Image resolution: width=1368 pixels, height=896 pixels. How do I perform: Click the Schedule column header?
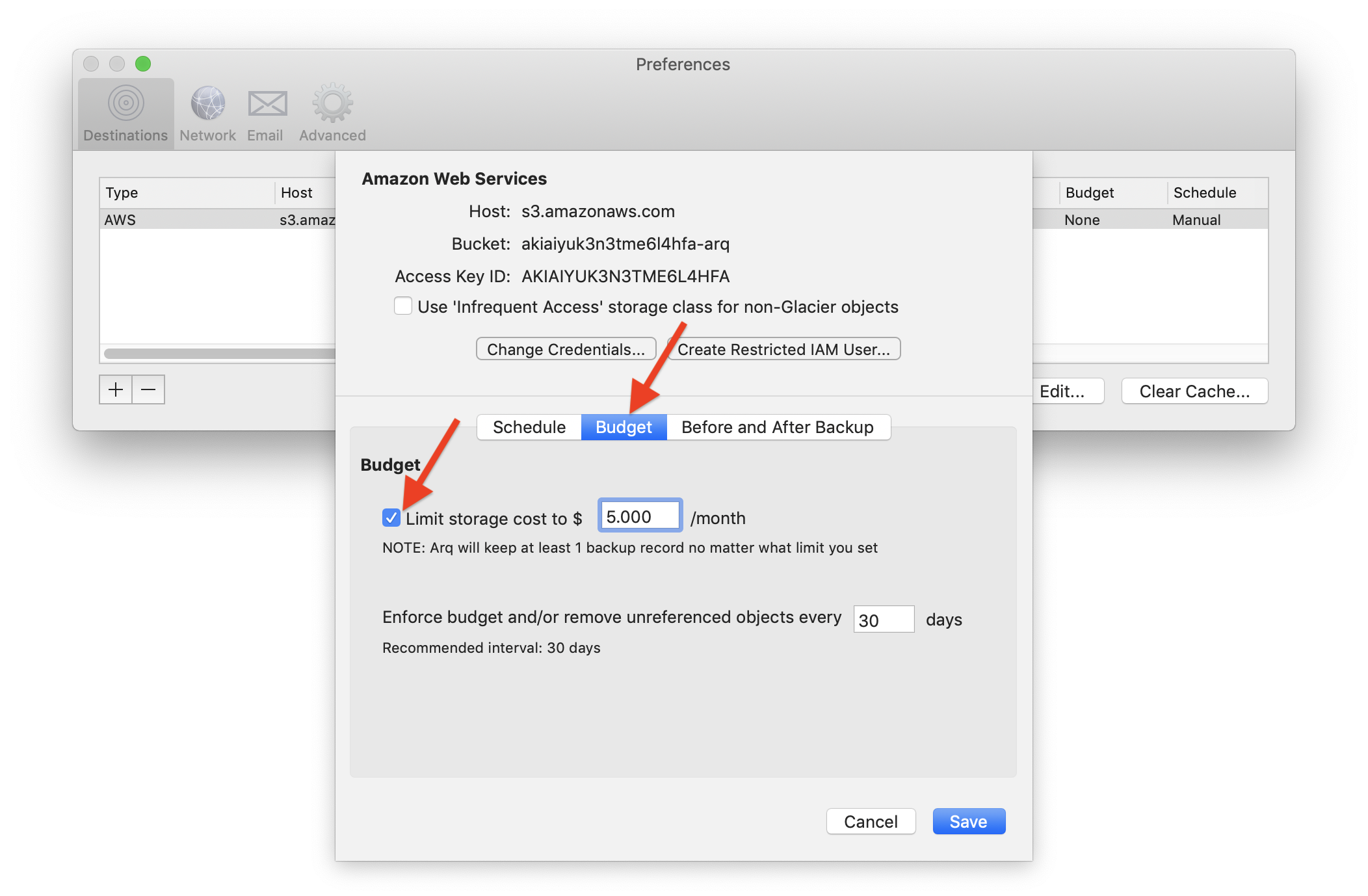1217,192
